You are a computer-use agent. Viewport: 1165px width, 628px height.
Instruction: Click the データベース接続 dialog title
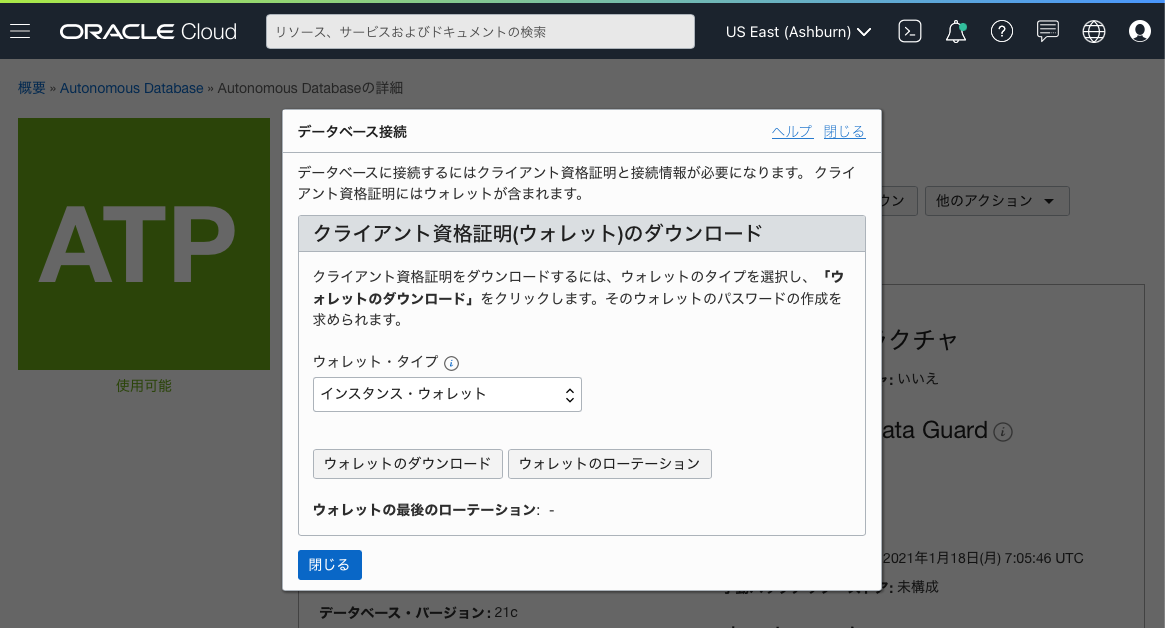[x=352, y=132]
